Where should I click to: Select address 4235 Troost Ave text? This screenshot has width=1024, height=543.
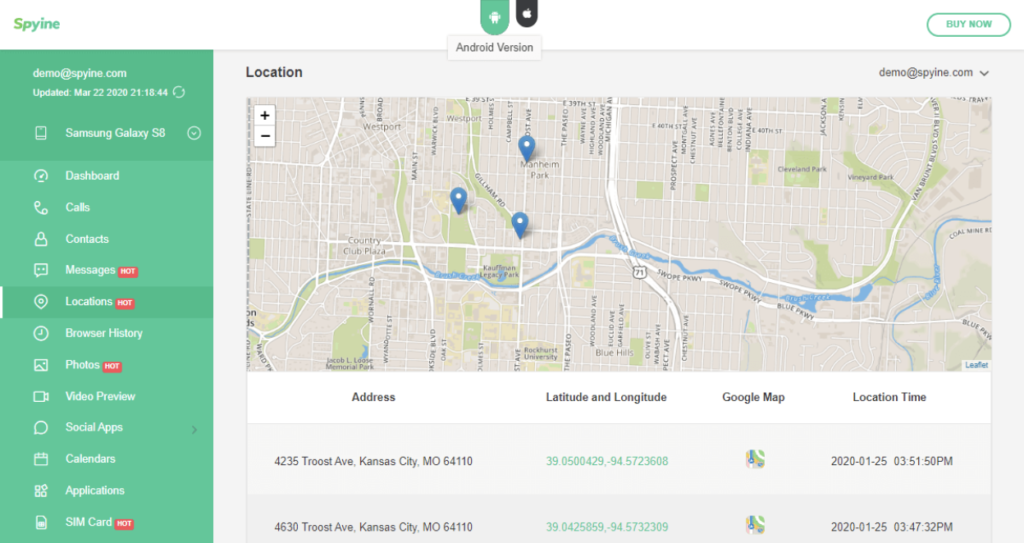click(x=373, y=461)
